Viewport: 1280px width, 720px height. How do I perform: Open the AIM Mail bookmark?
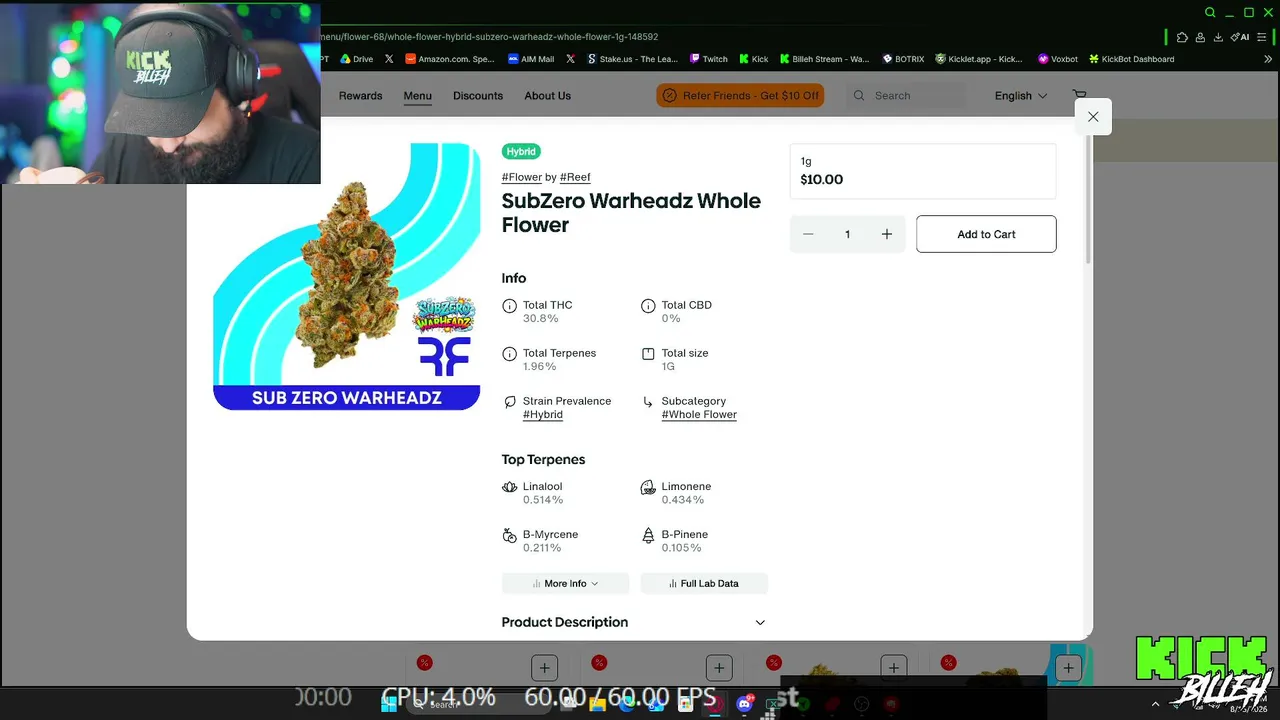point(531,59)
